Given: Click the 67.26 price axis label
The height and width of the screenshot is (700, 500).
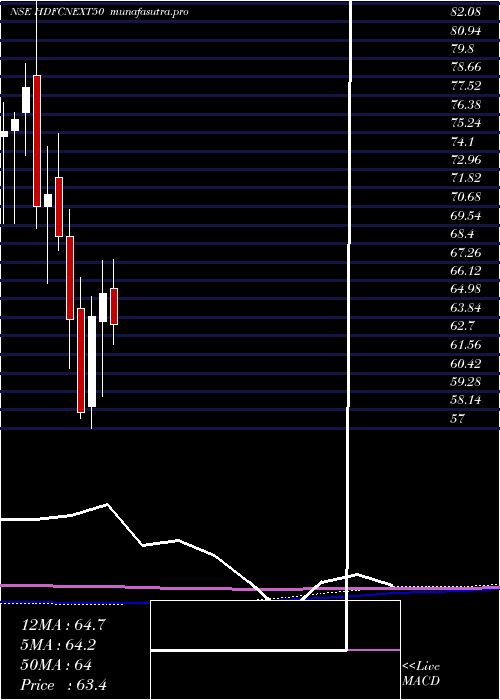Looking at the screenshot, I should pos(465,253).
